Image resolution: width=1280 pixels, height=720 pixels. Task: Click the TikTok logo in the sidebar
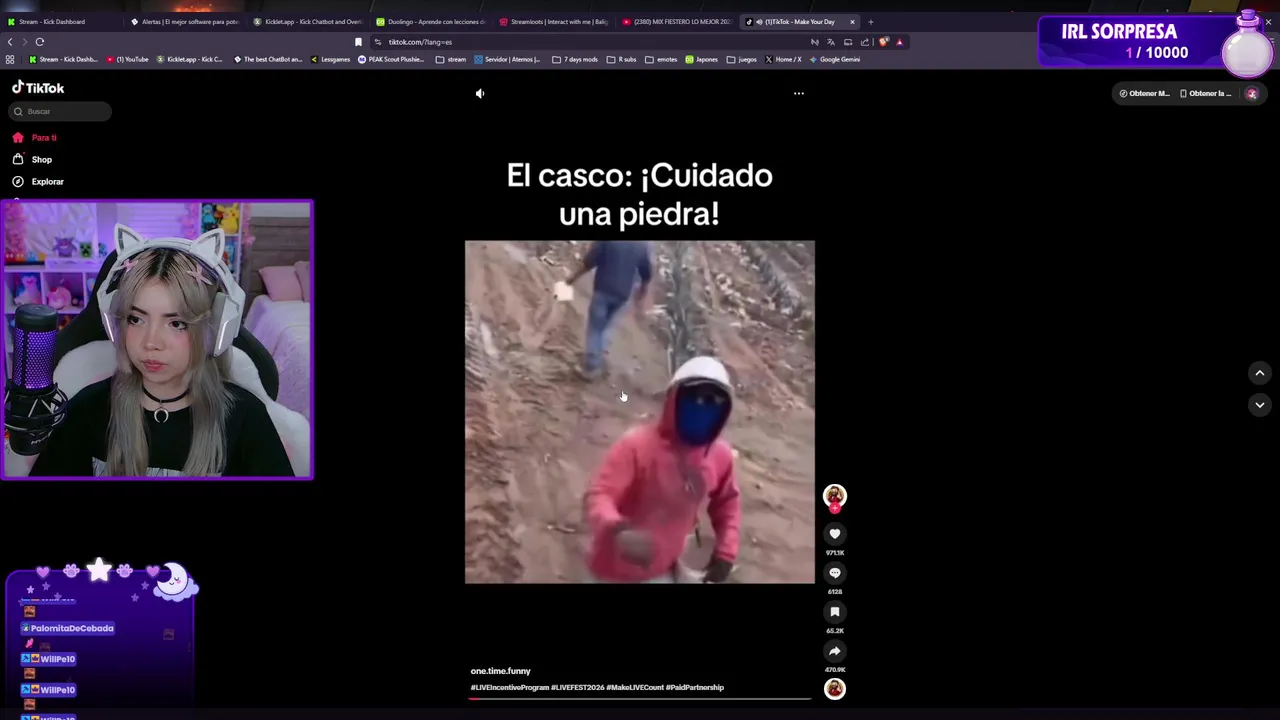38,88
